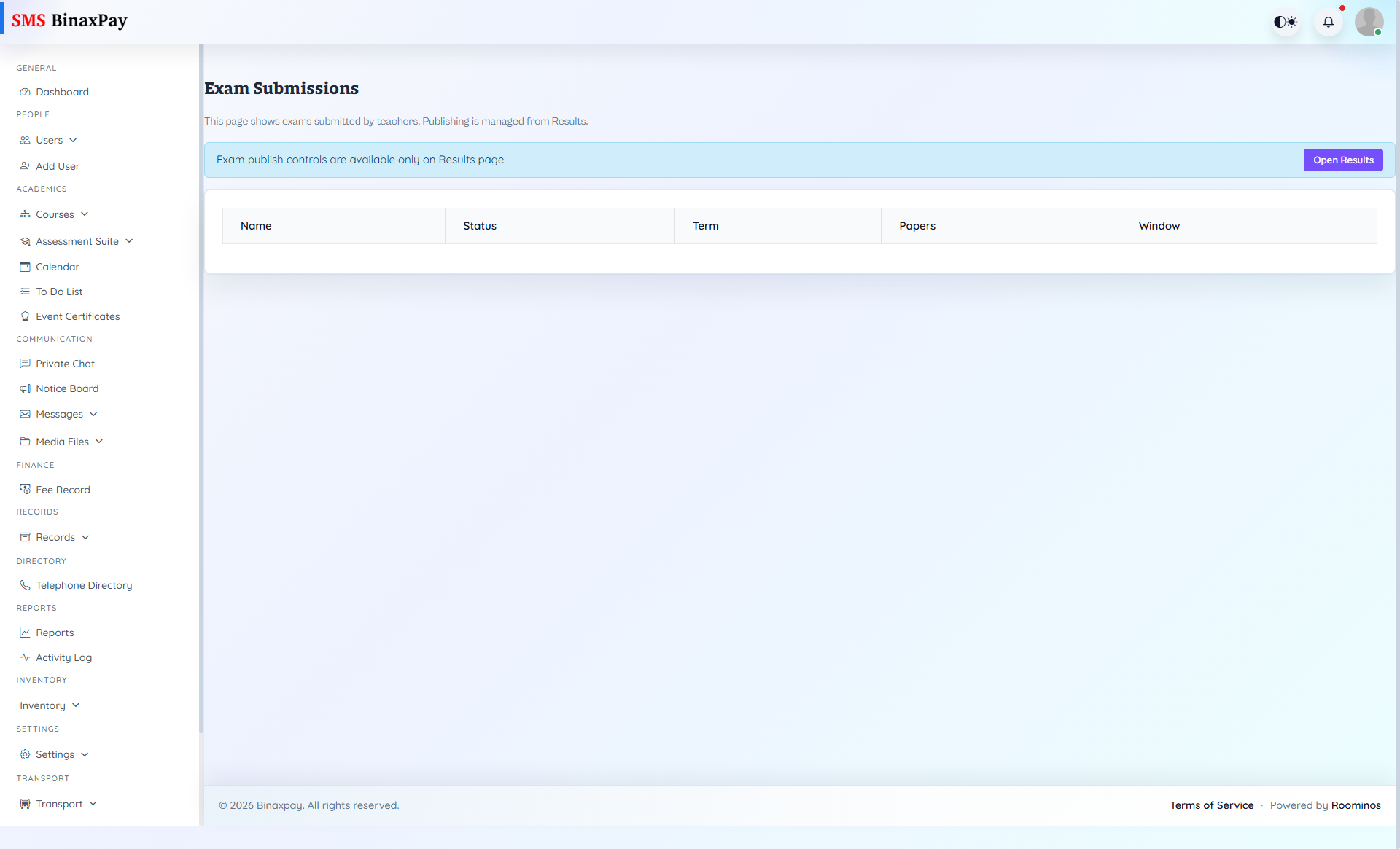Select the Fee Record icon

[26, 489]
